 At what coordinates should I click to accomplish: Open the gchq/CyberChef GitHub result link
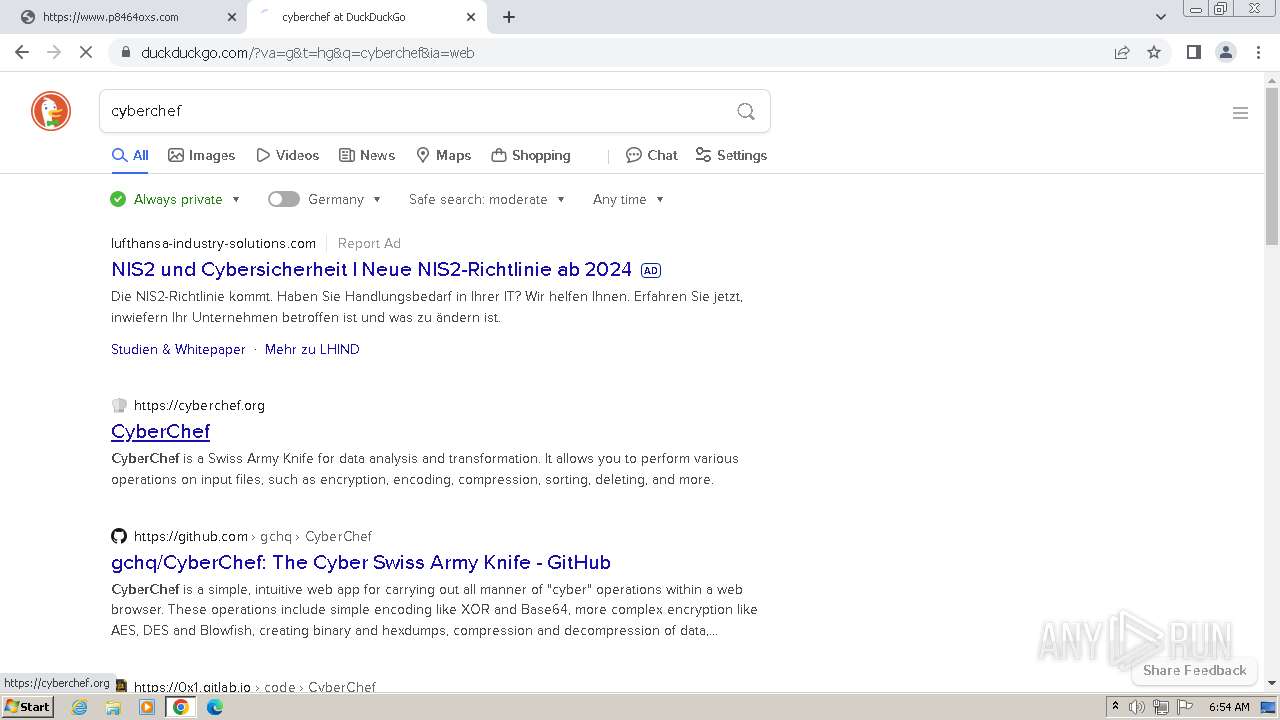361,562
